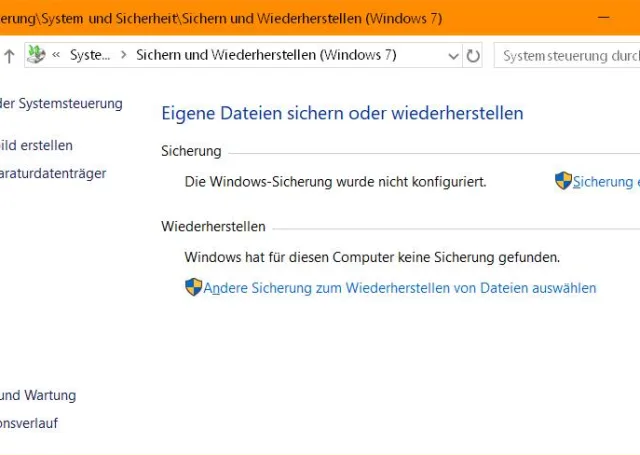Open the 'araturdatenträger' sidebar link
Image resolution: width=640 pixels, height=455 pixels.
pyautogui.click(x=53, y=173)
